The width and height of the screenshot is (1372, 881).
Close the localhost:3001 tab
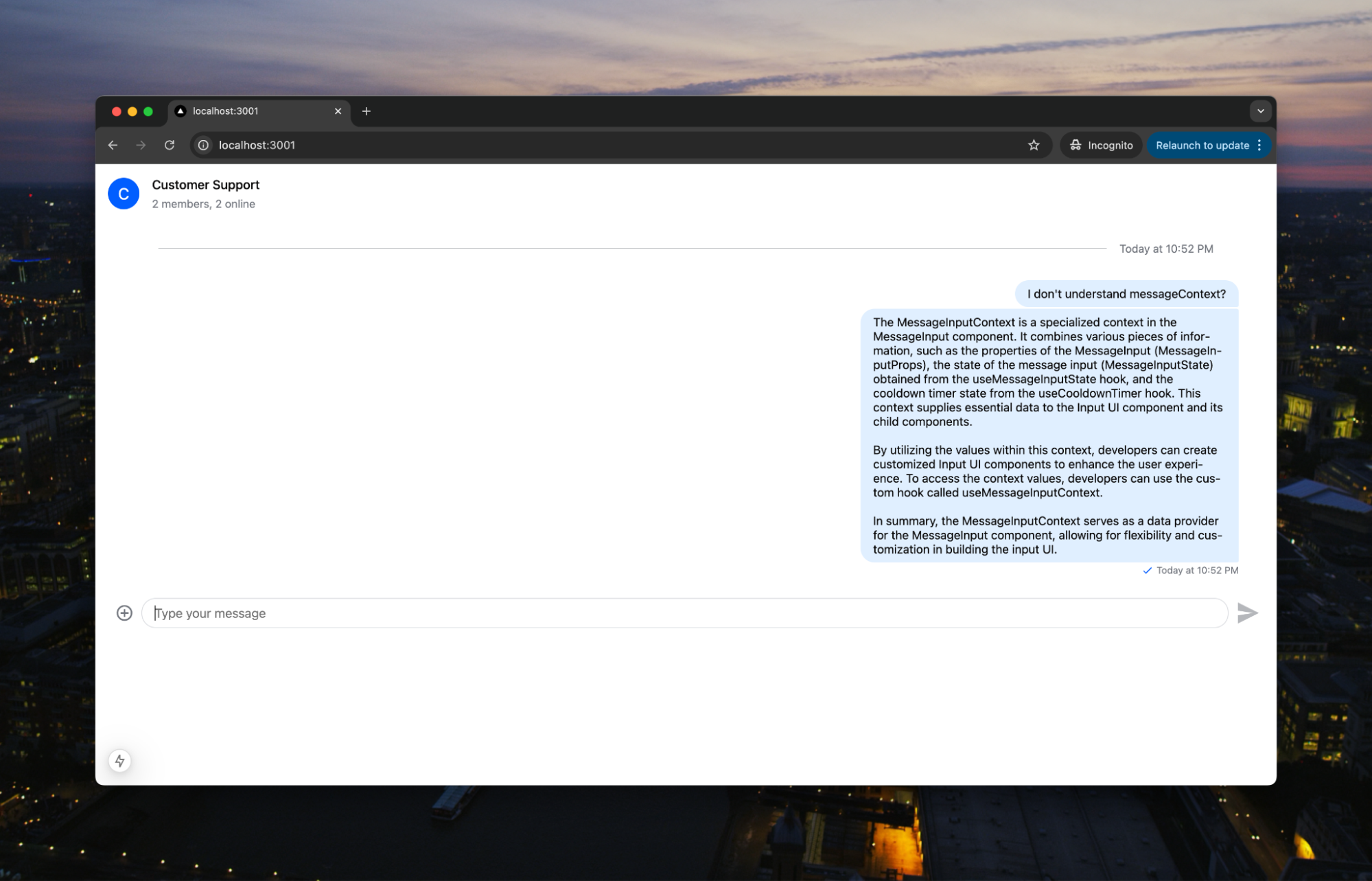338,111
